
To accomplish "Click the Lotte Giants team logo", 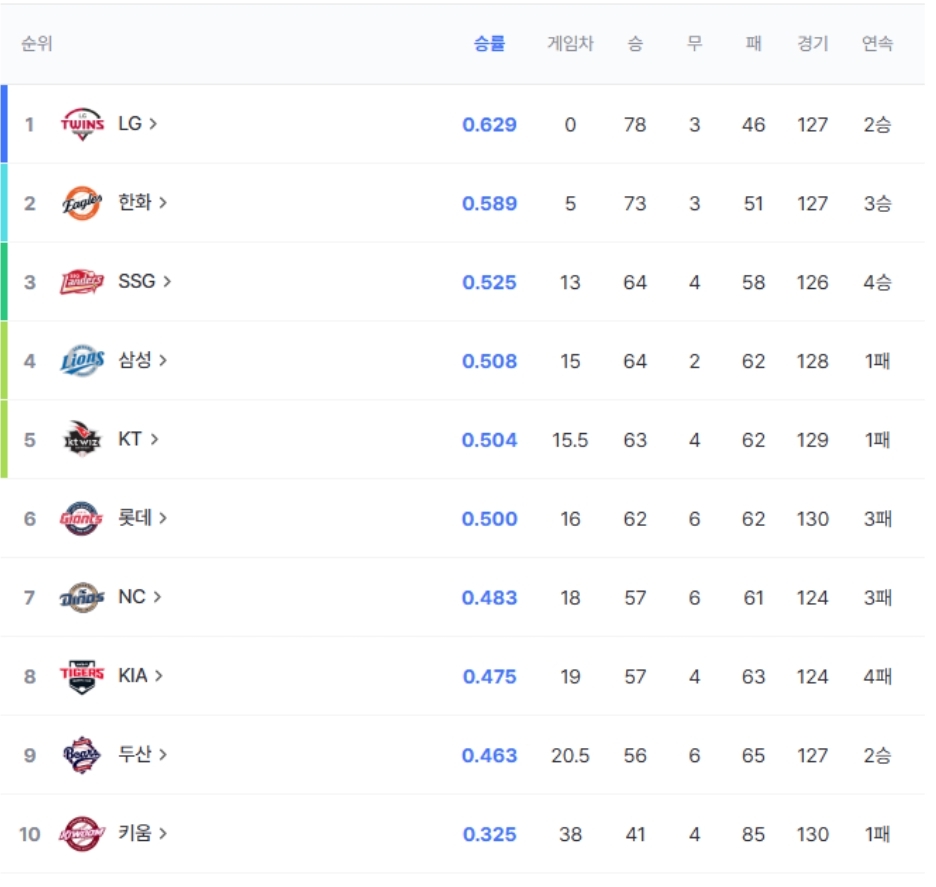I will pyautogui.click(x=81, y=518).
